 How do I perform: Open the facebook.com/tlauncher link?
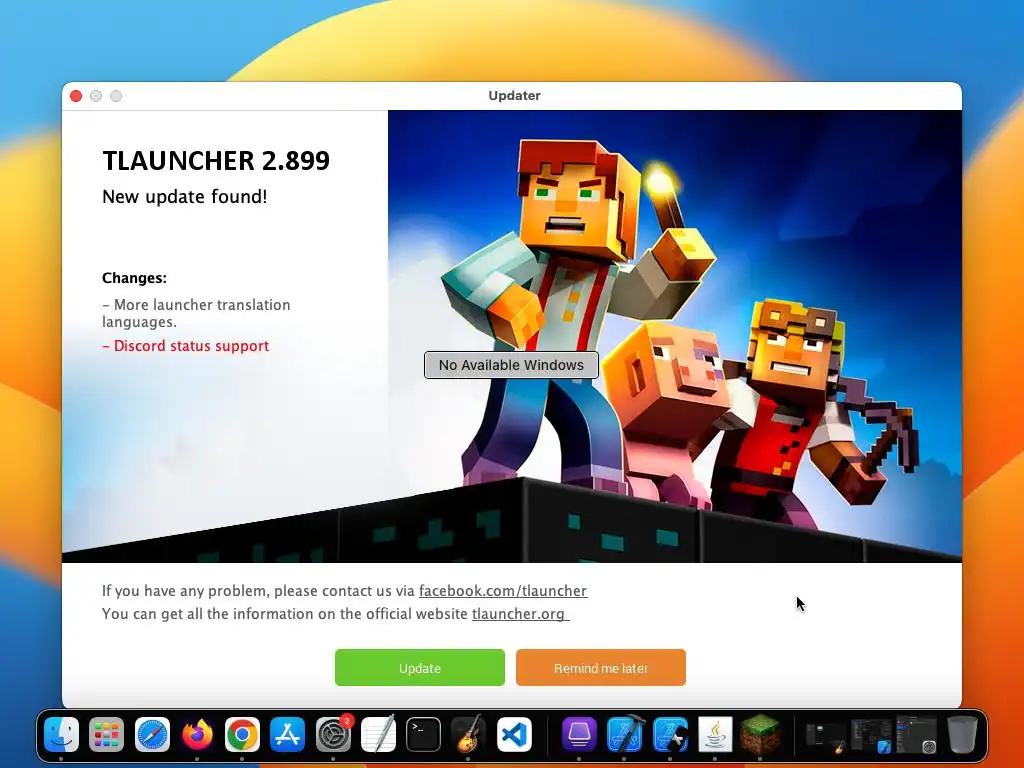pyautogui.click(x=503, y=590)
